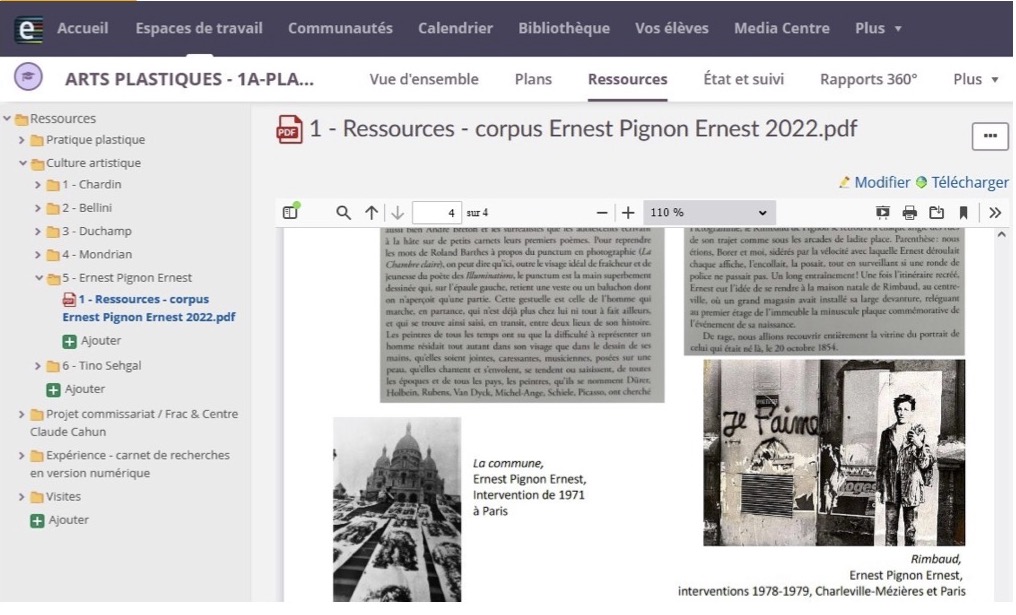1016x615 pixels.
Task: Toggle the PDF sidebar panel
Action: coord(291,212)
